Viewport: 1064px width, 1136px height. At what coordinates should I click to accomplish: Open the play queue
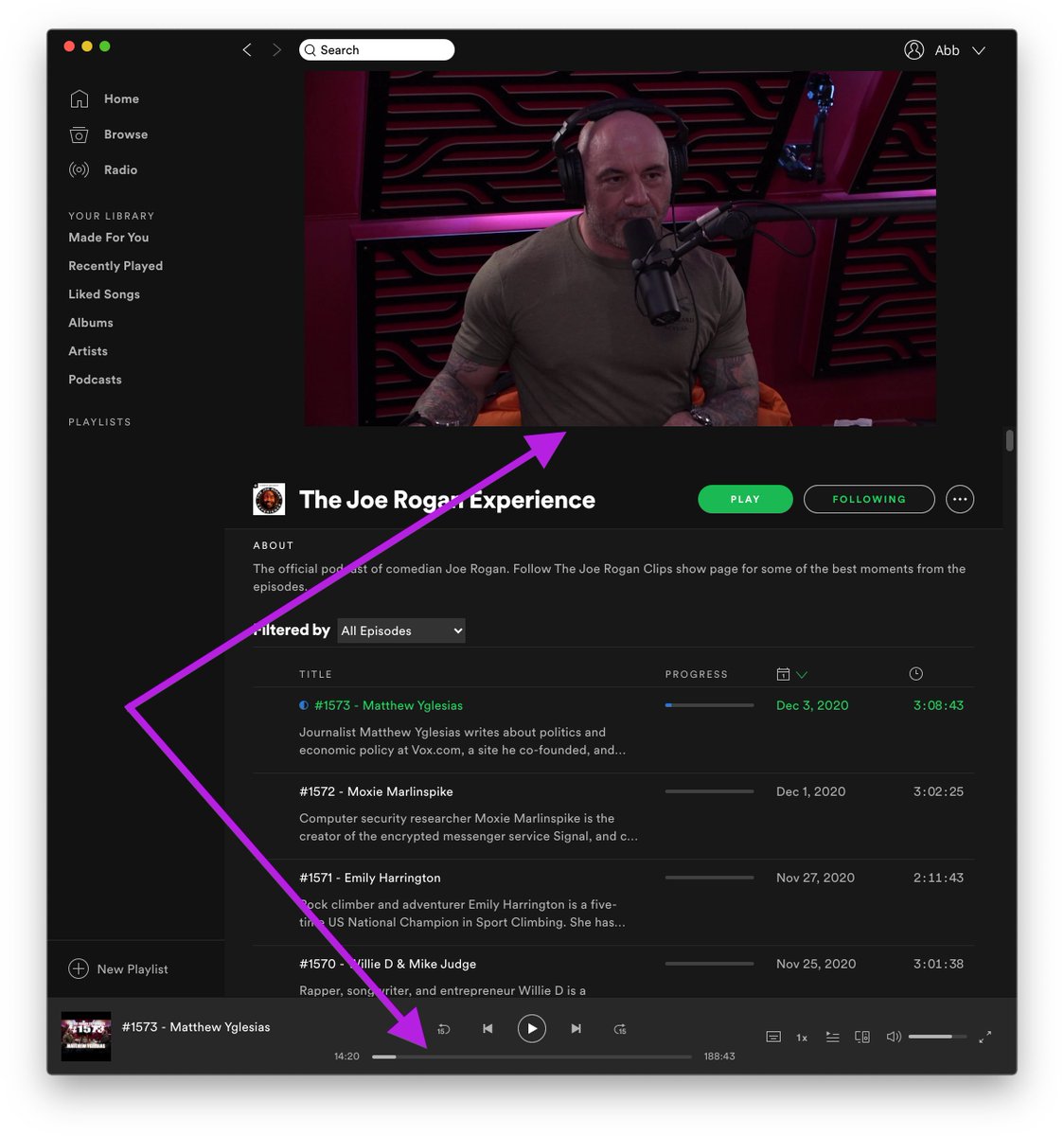(x=832, y=1037)
